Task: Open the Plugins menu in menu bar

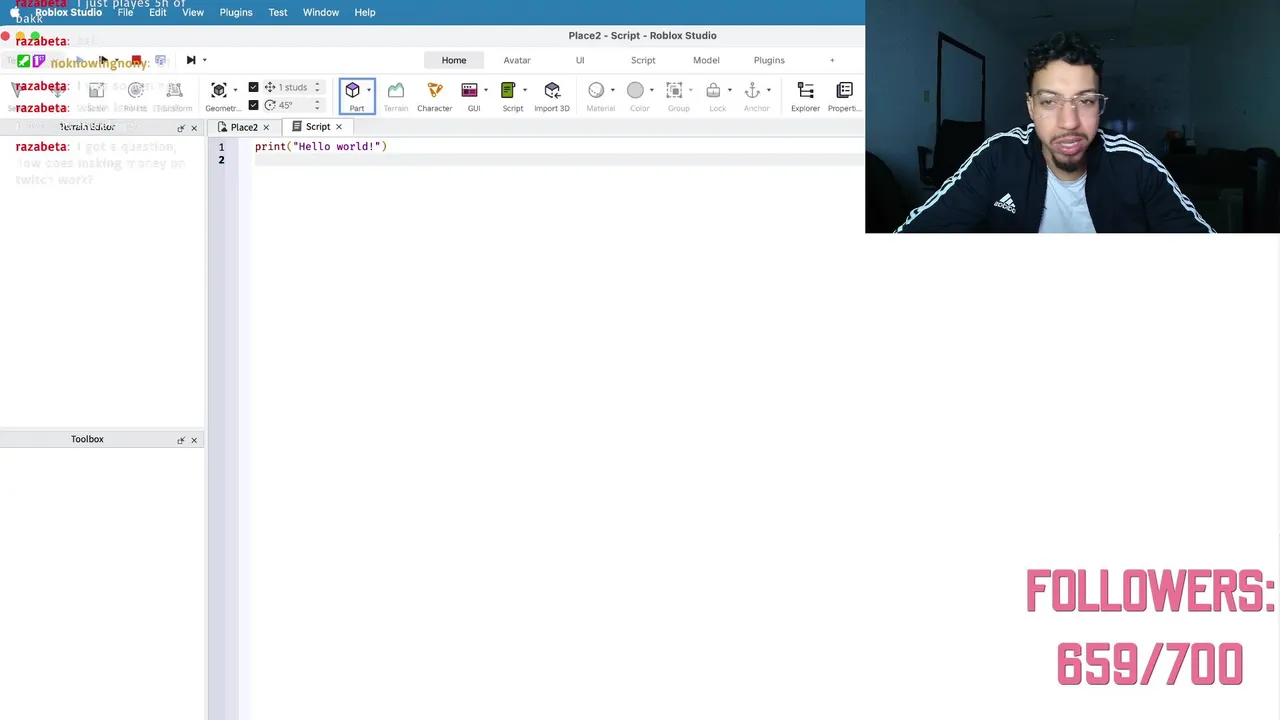Action: pyautogui.click(x=236, y=12)
